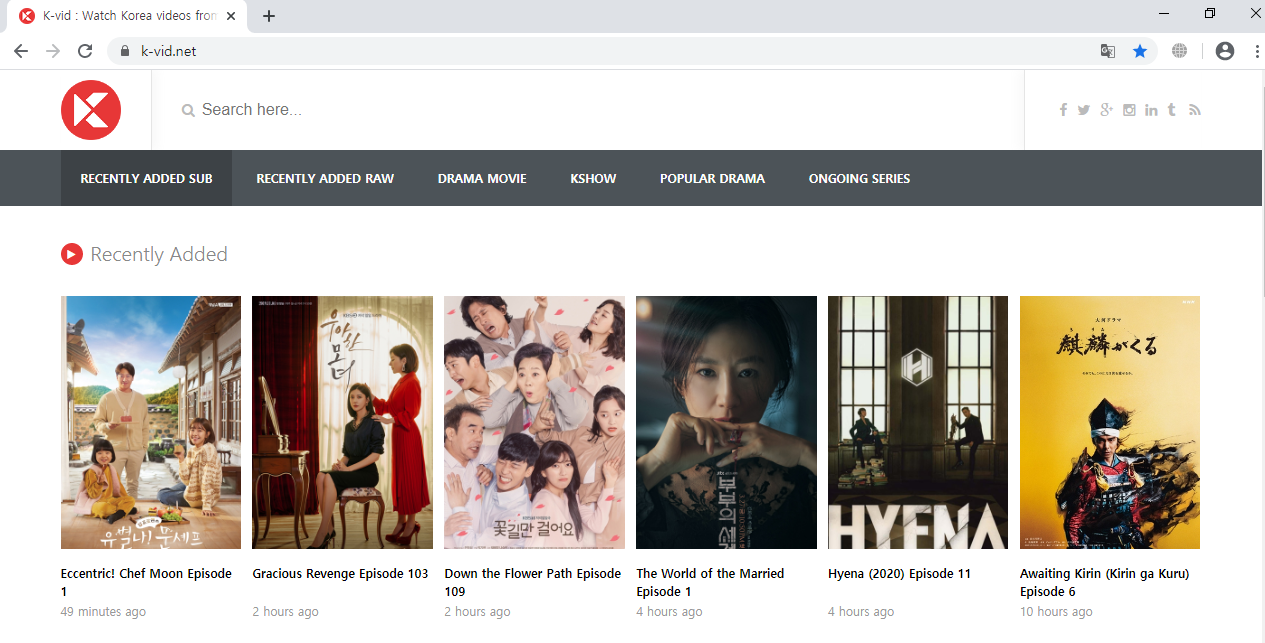Click the search magnifier icon

point(188,111)
